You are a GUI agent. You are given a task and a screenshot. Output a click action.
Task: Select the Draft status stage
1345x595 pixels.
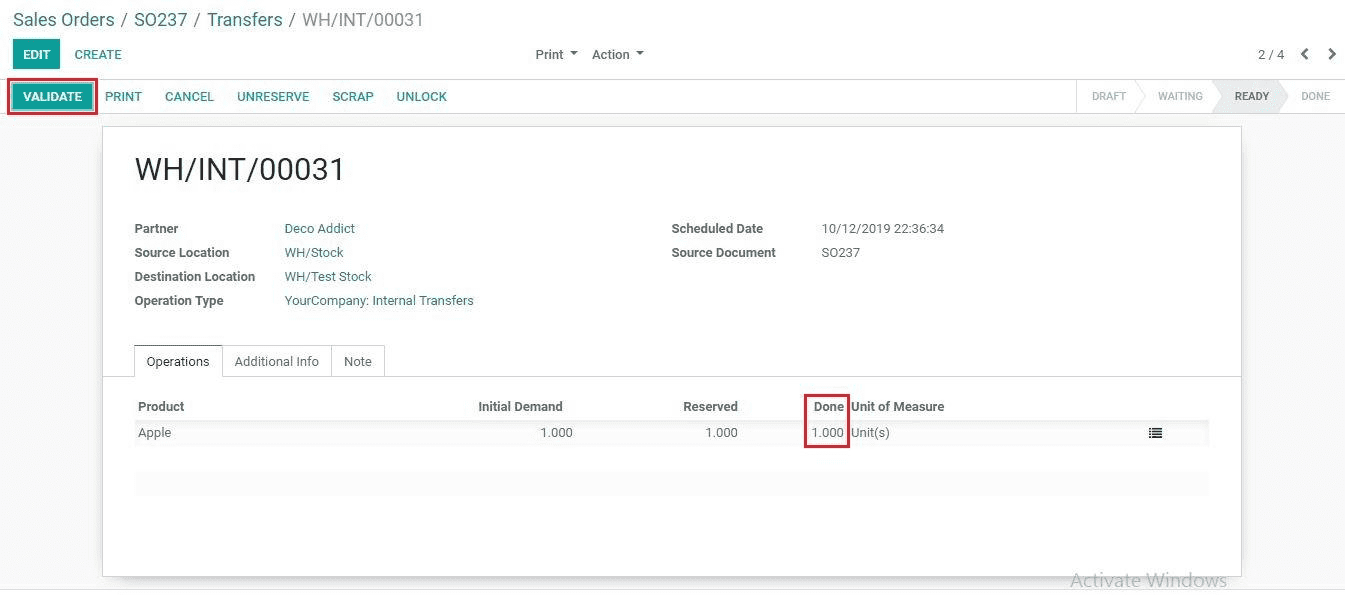click(x=1108, y=97)
